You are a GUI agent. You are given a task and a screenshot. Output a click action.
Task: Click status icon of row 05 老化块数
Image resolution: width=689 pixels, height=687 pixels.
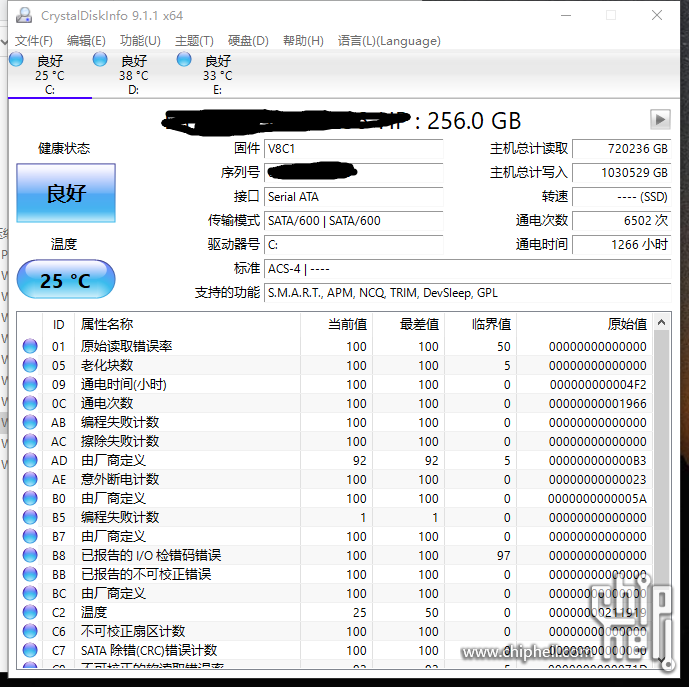click(30, 365)
